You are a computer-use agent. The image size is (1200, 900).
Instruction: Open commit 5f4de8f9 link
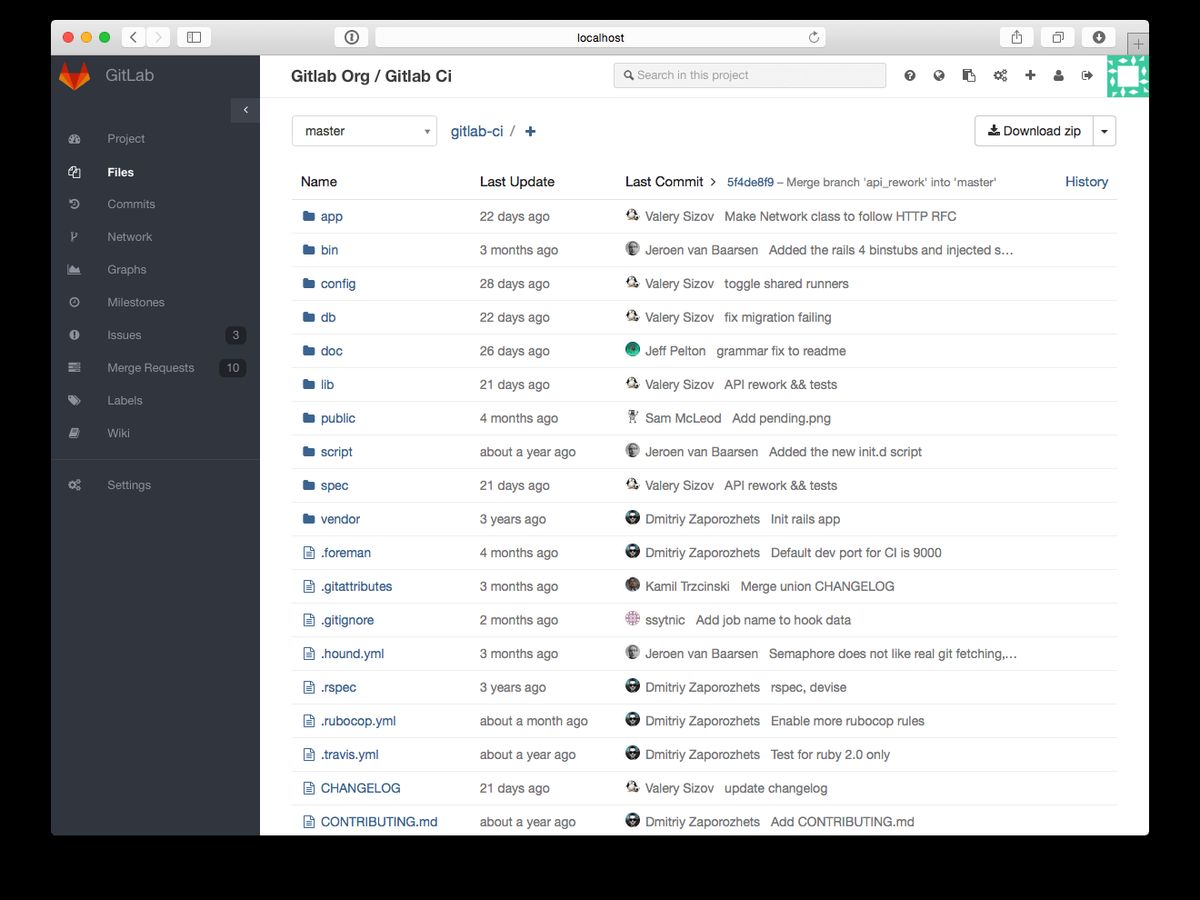(750, 182)
